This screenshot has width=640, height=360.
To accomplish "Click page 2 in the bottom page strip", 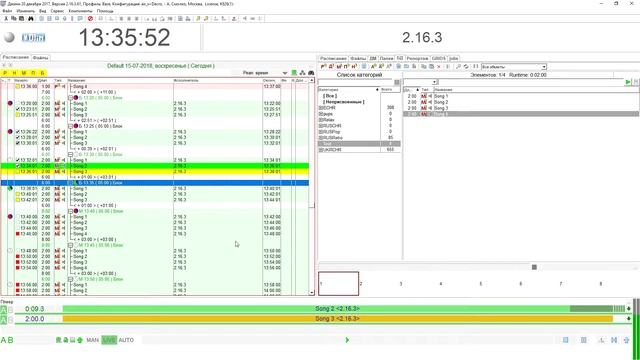I will 361,284.
